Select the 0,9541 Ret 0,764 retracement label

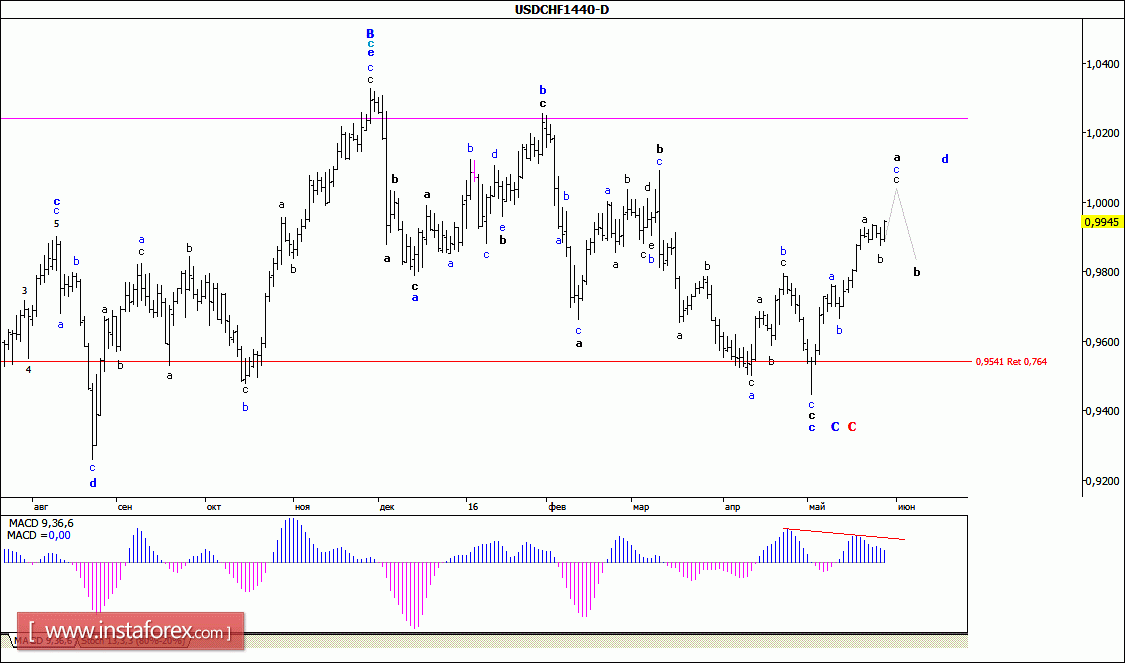tap(1010, 361)
